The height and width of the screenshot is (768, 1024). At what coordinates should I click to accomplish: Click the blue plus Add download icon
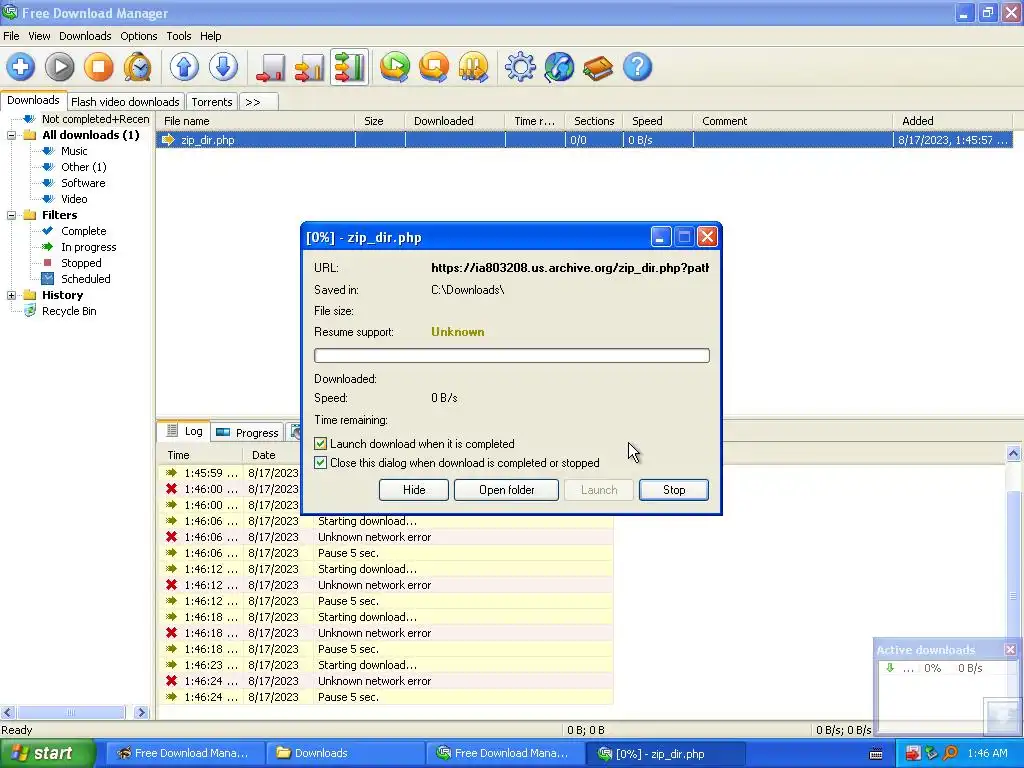click(x=21, y=67)
